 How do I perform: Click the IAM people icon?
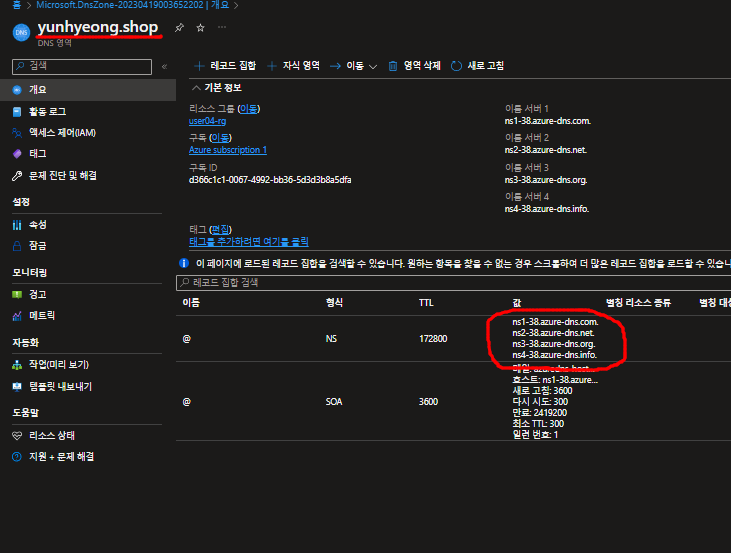point(17,133)
